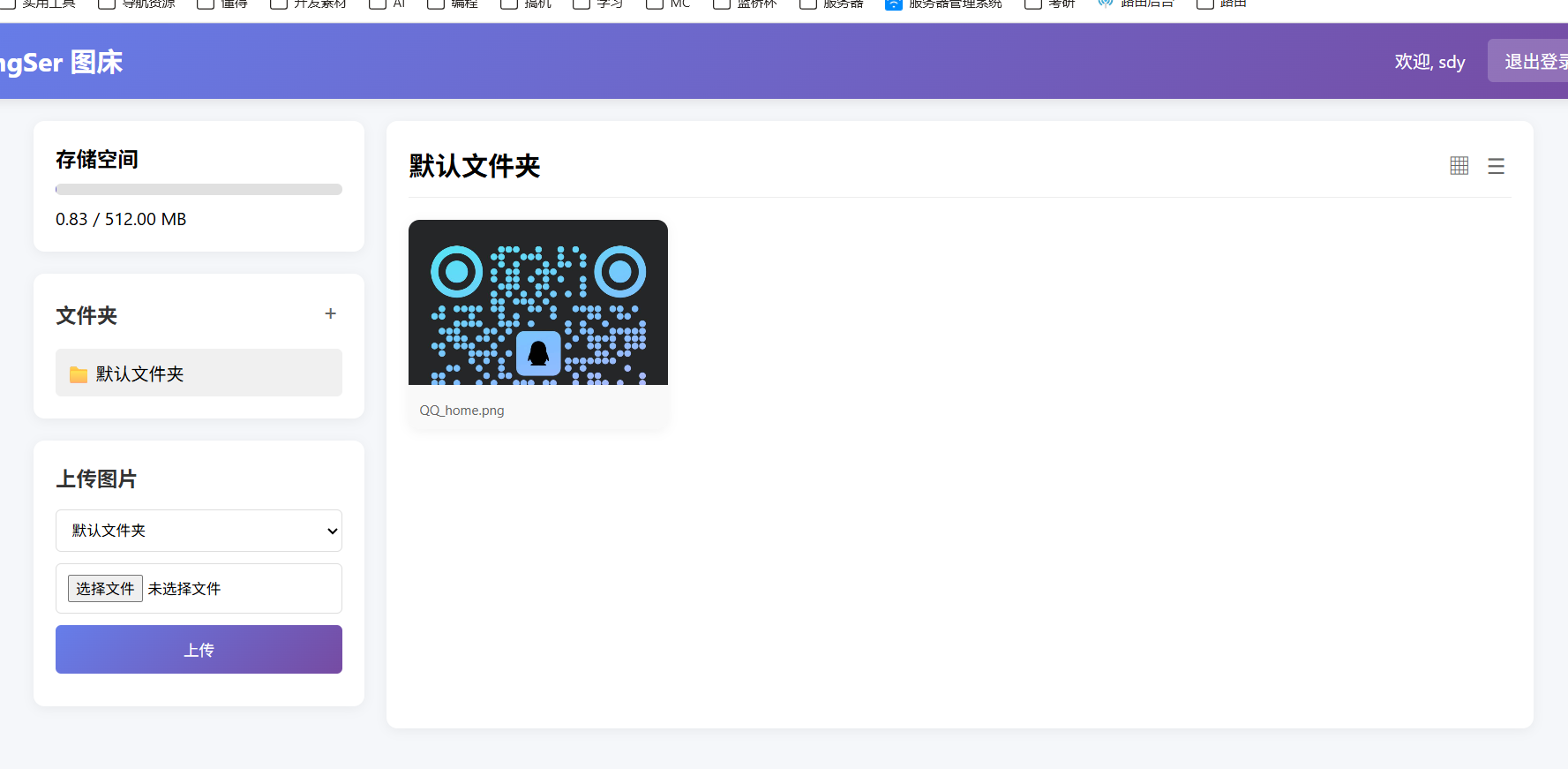Open the 默认文件夹 folder in the sidebar

click(x=199, y=373)
